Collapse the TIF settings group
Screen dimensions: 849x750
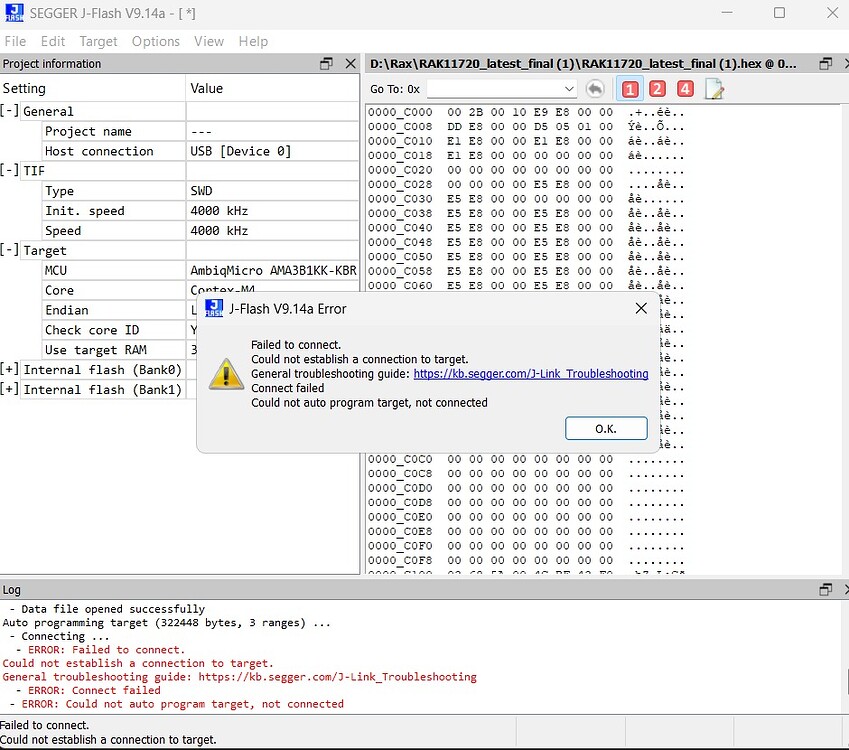click(x=9, y=171)
